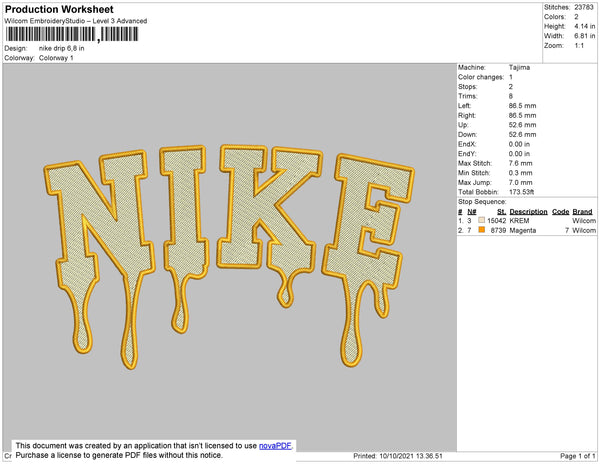Screen dimensions: 600x464
Task: Click the EndX value 0.00 in
Action: point(519,144)
